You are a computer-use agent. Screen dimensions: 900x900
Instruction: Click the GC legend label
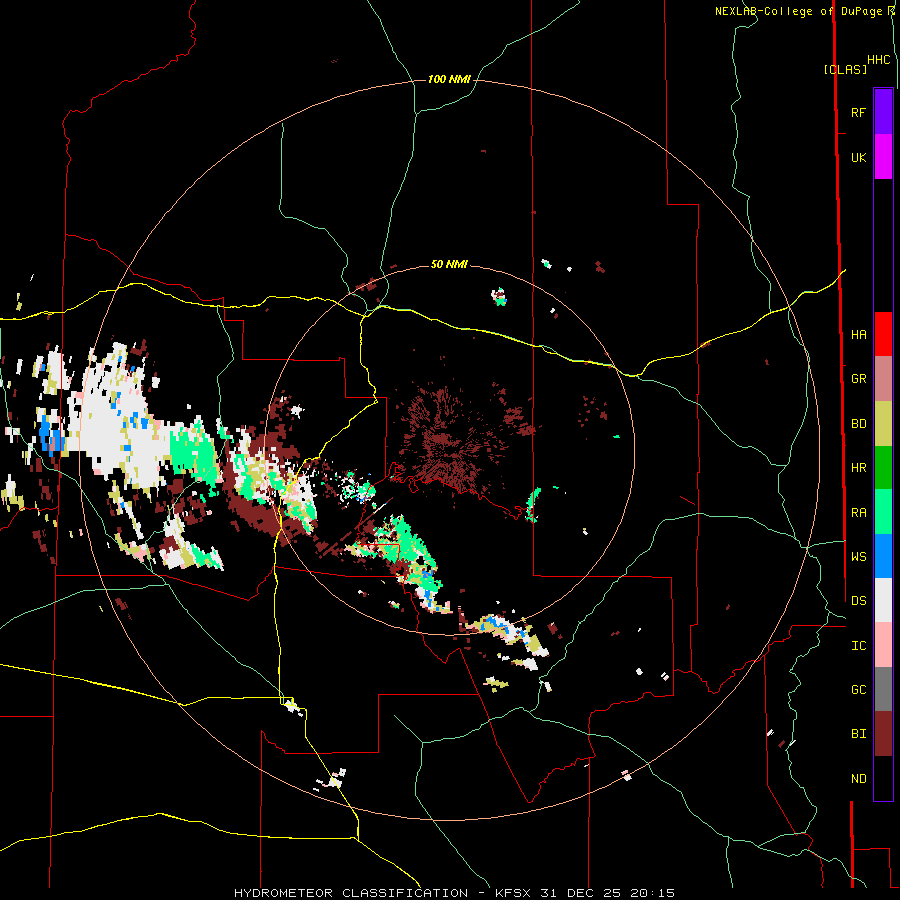tap(858, 690)
